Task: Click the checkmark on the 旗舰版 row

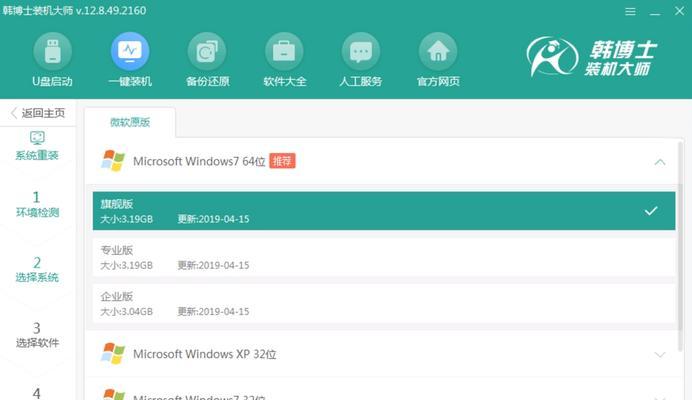Action: coord(651,211)
